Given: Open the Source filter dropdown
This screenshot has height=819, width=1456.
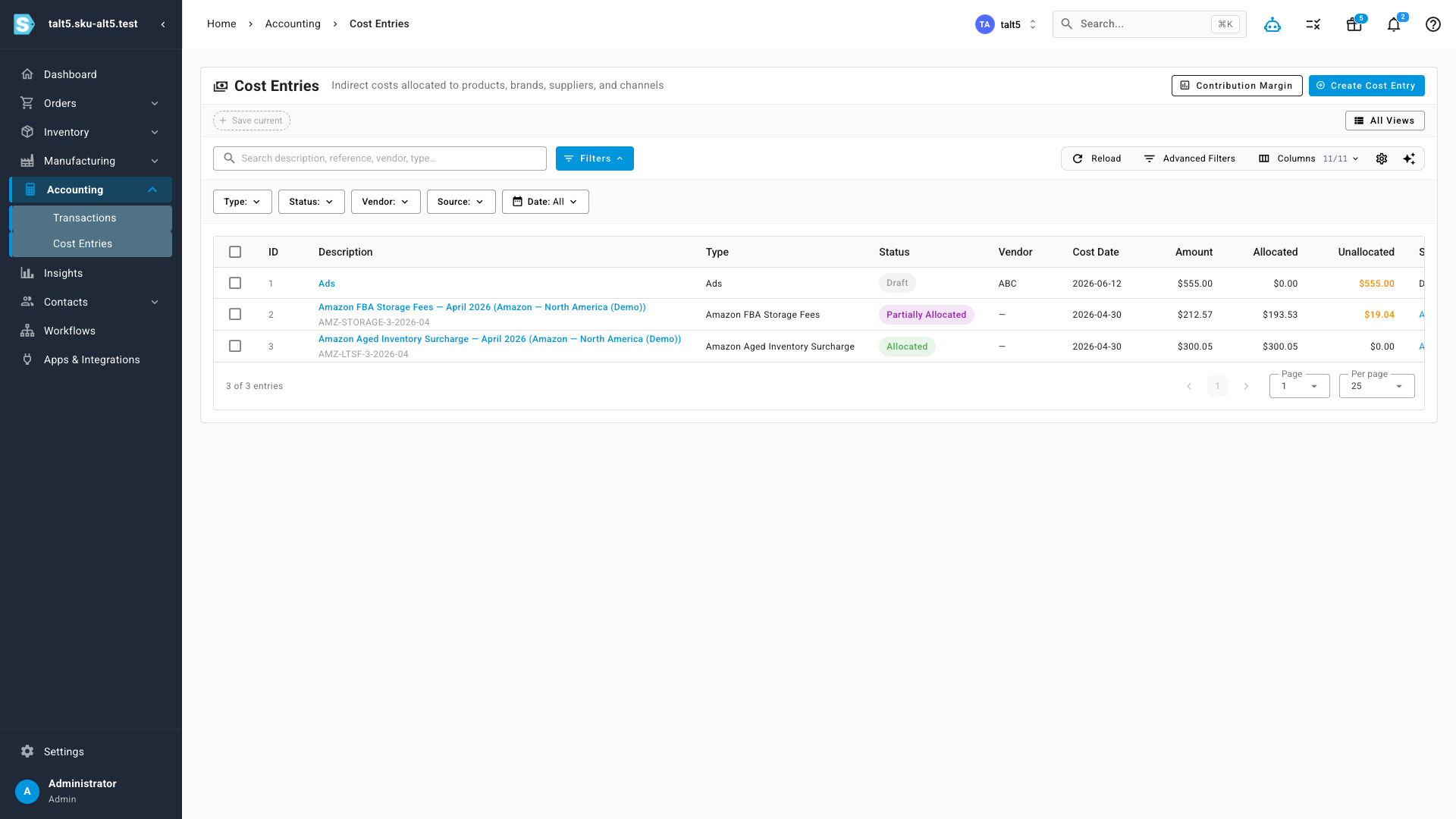Looking at the screenshot, I should tap(461, 202).
